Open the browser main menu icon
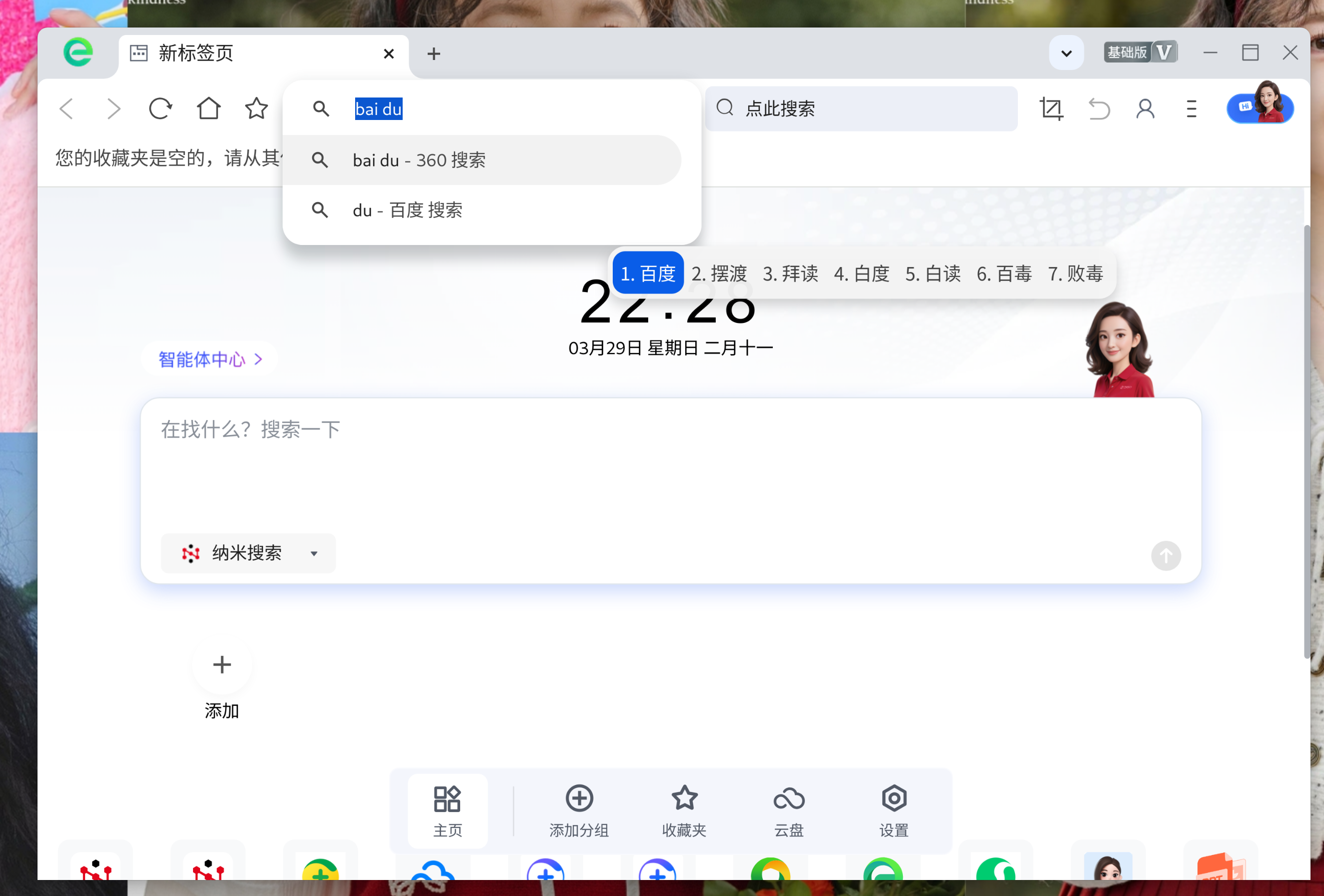This screenshot has width=1324, height=896. tap(1192, 109)
